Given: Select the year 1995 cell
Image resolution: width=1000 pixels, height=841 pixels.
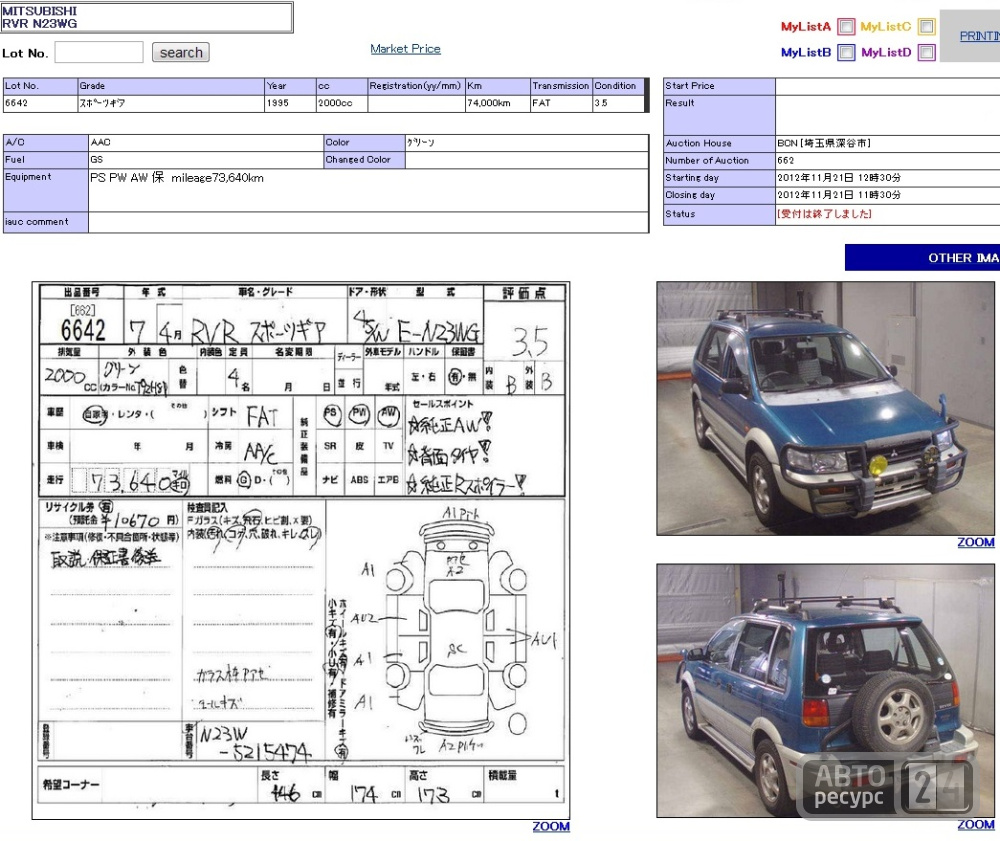Looking at the screenshot, I should 290,103.
